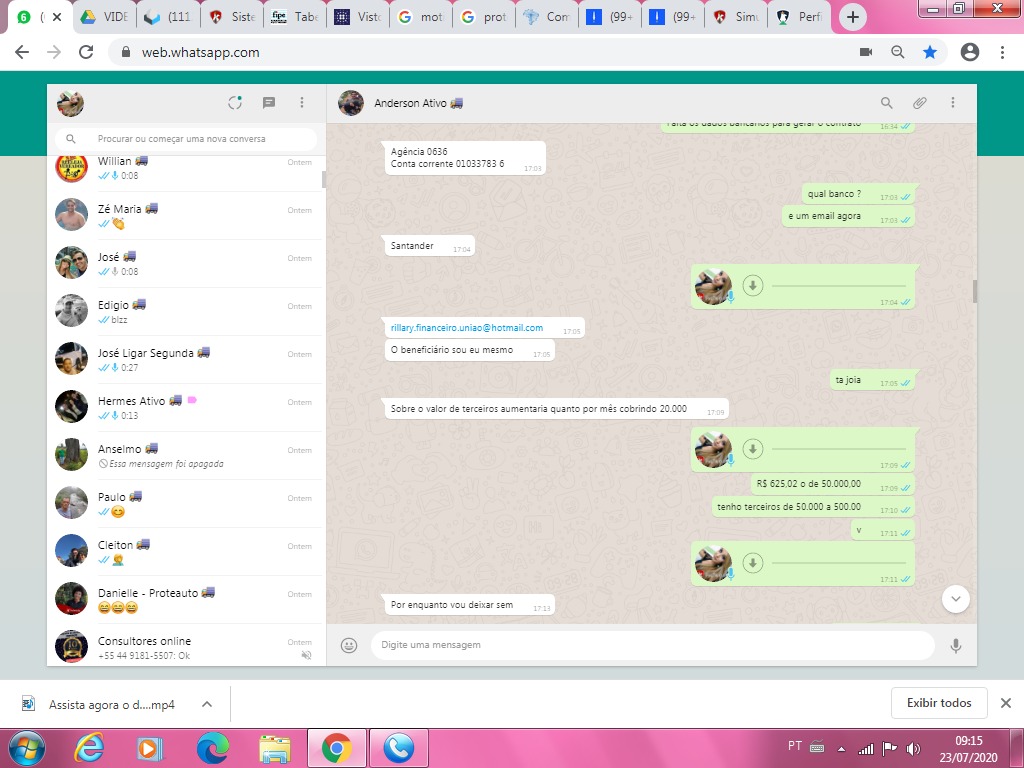The height and width of the screenshot is (768, 1024).
Task: Bookmark this page with the star icon
Action: 930,52
